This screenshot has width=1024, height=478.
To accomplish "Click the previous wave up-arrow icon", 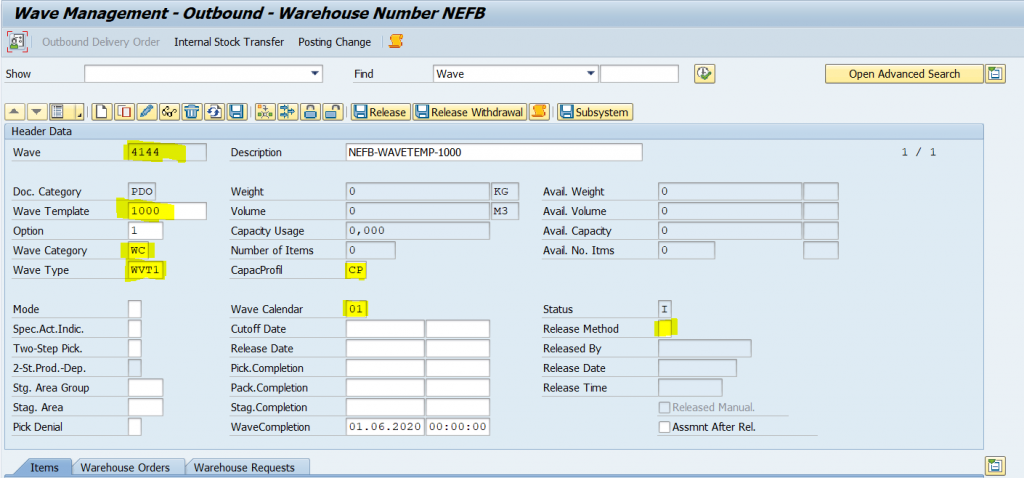I will click(x=16, y=112).
